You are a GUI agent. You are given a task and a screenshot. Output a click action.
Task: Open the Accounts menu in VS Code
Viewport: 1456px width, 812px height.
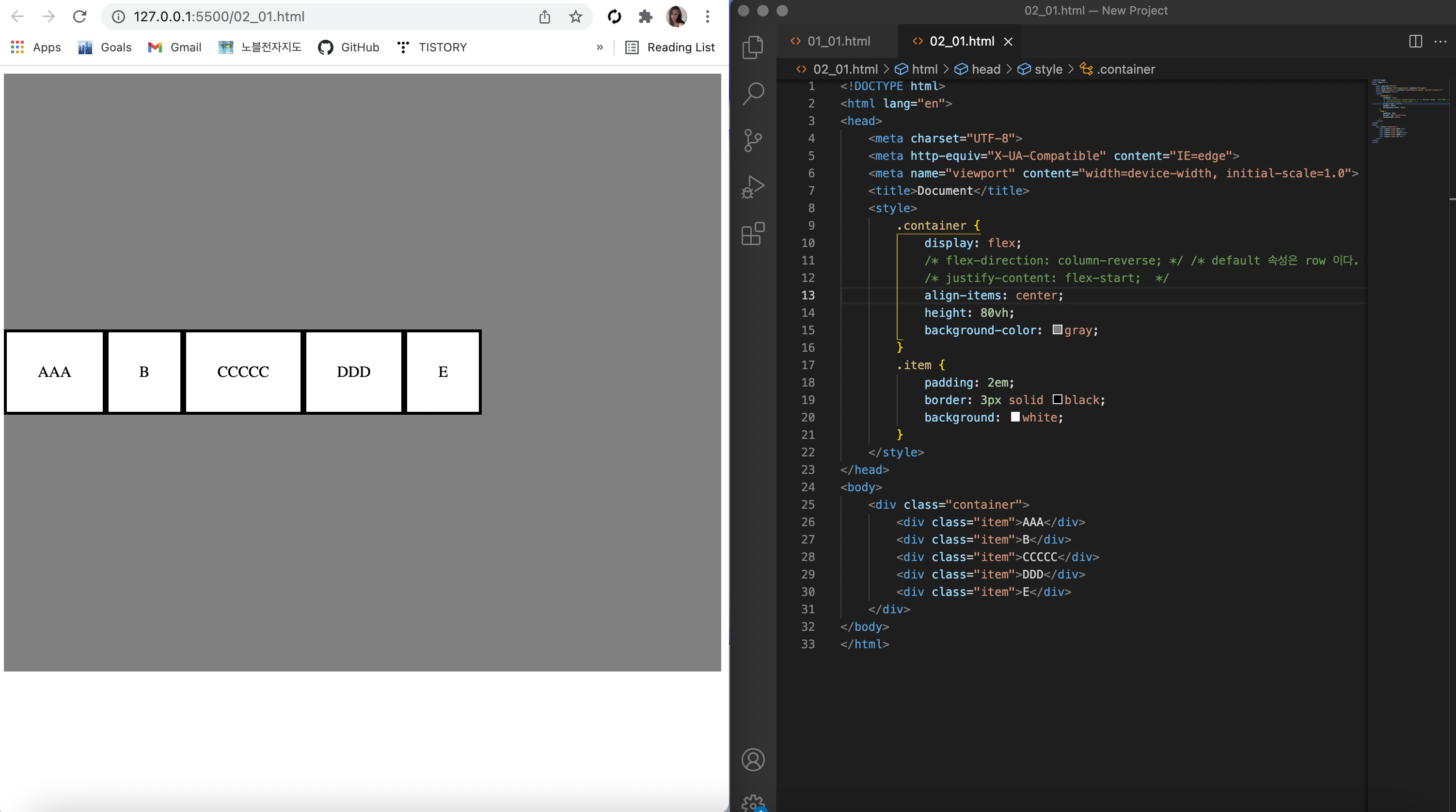(x=753, y=760)
